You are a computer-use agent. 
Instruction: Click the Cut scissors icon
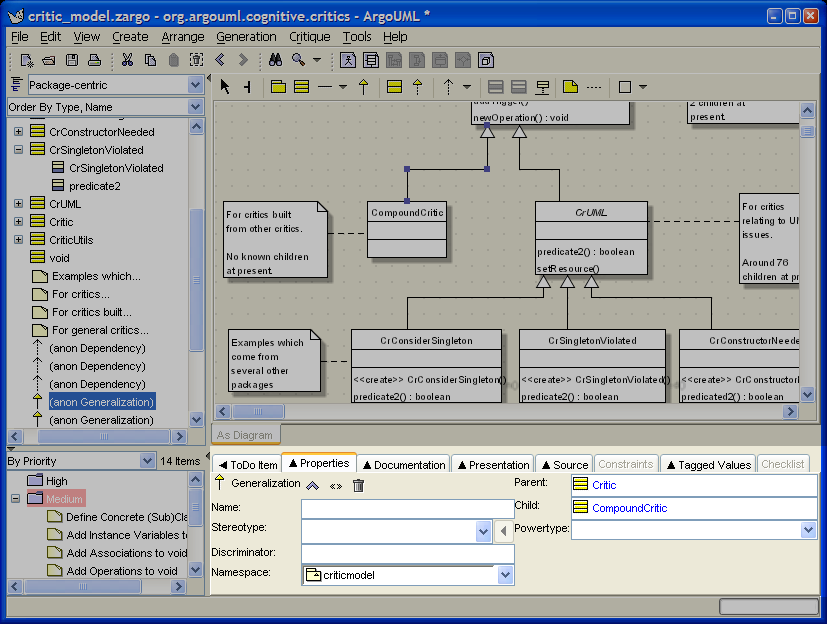(128, 60)
